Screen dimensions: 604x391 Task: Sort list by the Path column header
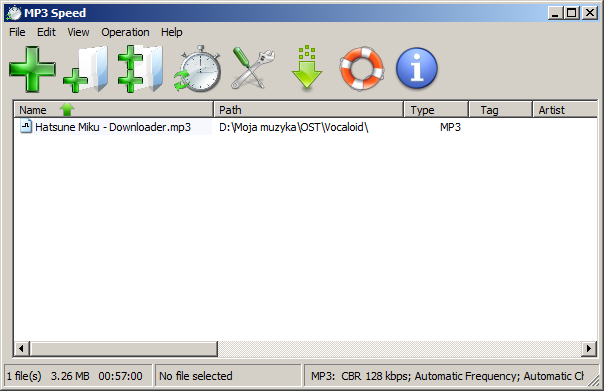308,110
